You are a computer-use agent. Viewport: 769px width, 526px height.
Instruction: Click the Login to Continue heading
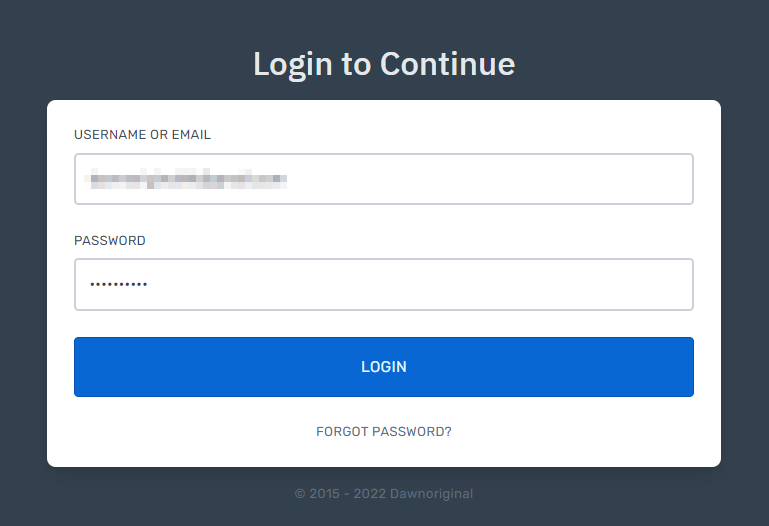point(384,64)
